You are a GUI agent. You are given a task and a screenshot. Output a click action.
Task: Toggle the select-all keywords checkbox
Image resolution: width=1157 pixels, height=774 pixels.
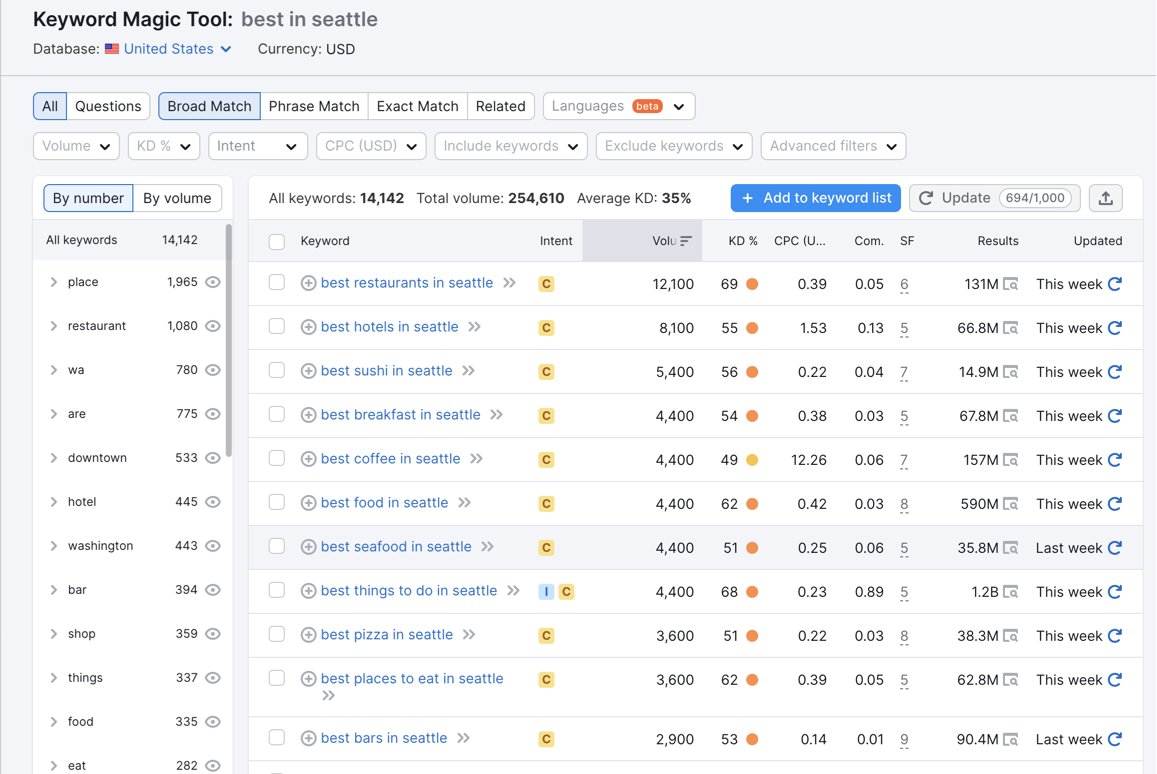(277, 241)
